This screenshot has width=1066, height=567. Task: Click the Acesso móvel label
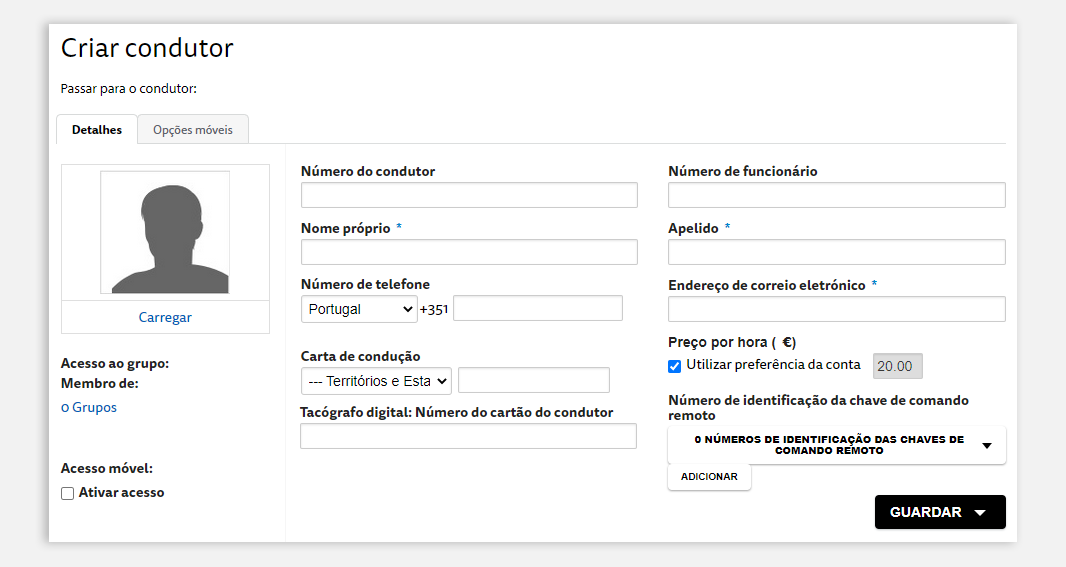click(107, 468)
